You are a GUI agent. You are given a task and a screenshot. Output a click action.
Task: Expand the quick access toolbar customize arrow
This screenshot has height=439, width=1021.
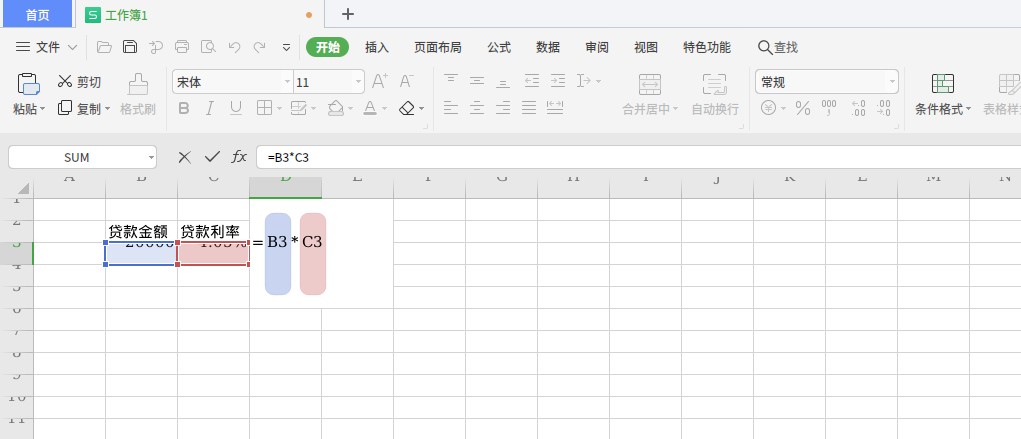click(x=287, y=48)
